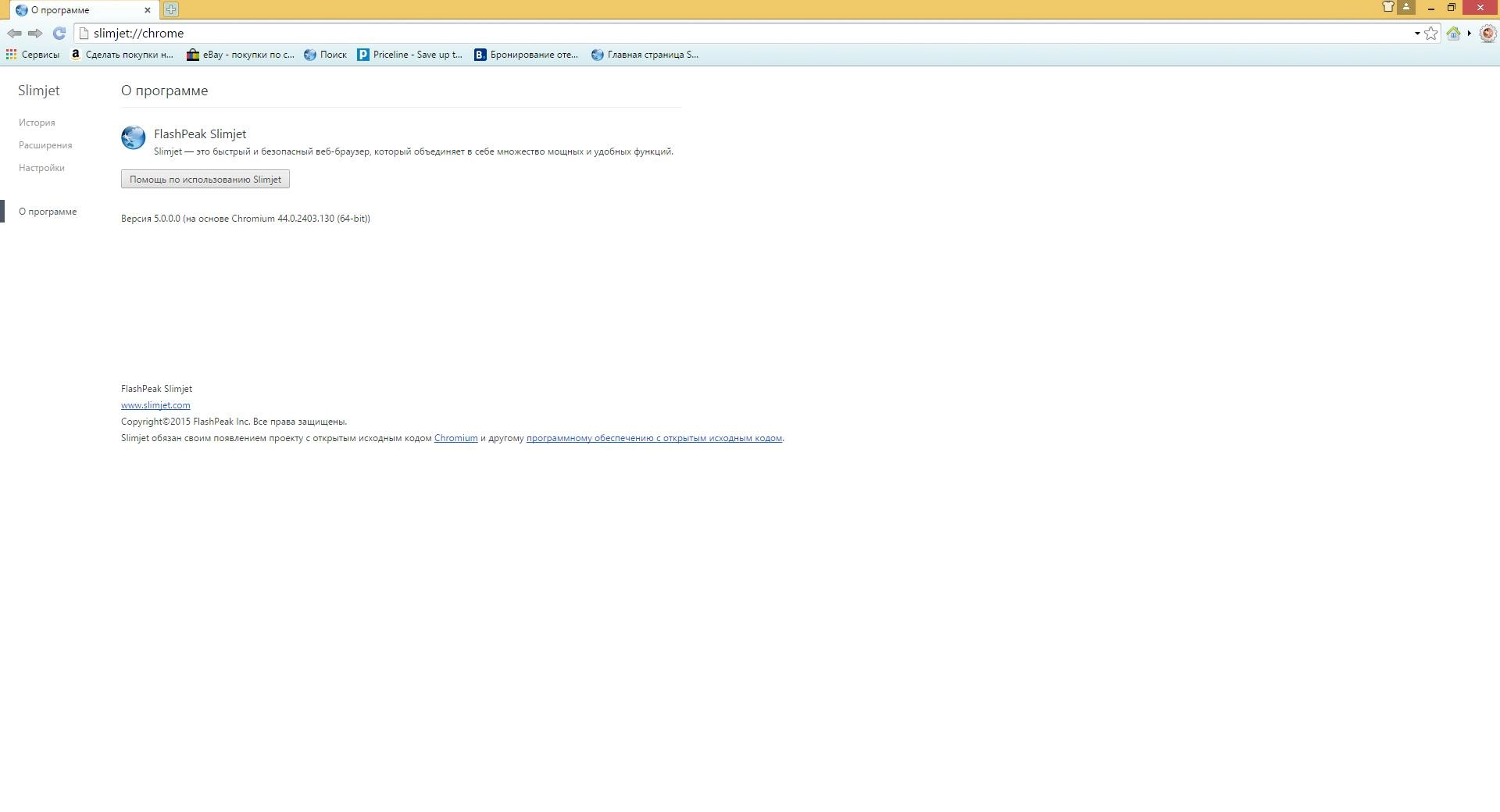
Task: Click the version text 'Версия 5.0.0.0'
Action: (151, 219)
